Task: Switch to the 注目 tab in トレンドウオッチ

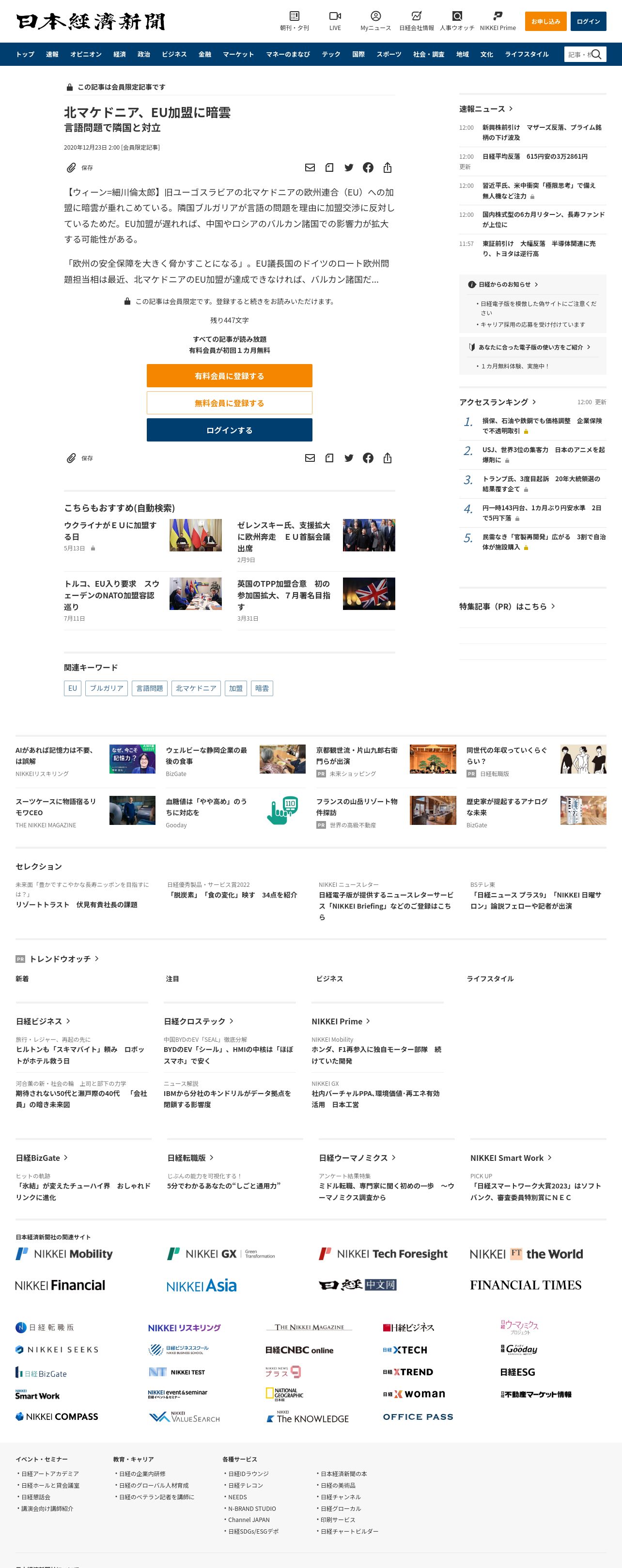Action: (x=172, y=979)
